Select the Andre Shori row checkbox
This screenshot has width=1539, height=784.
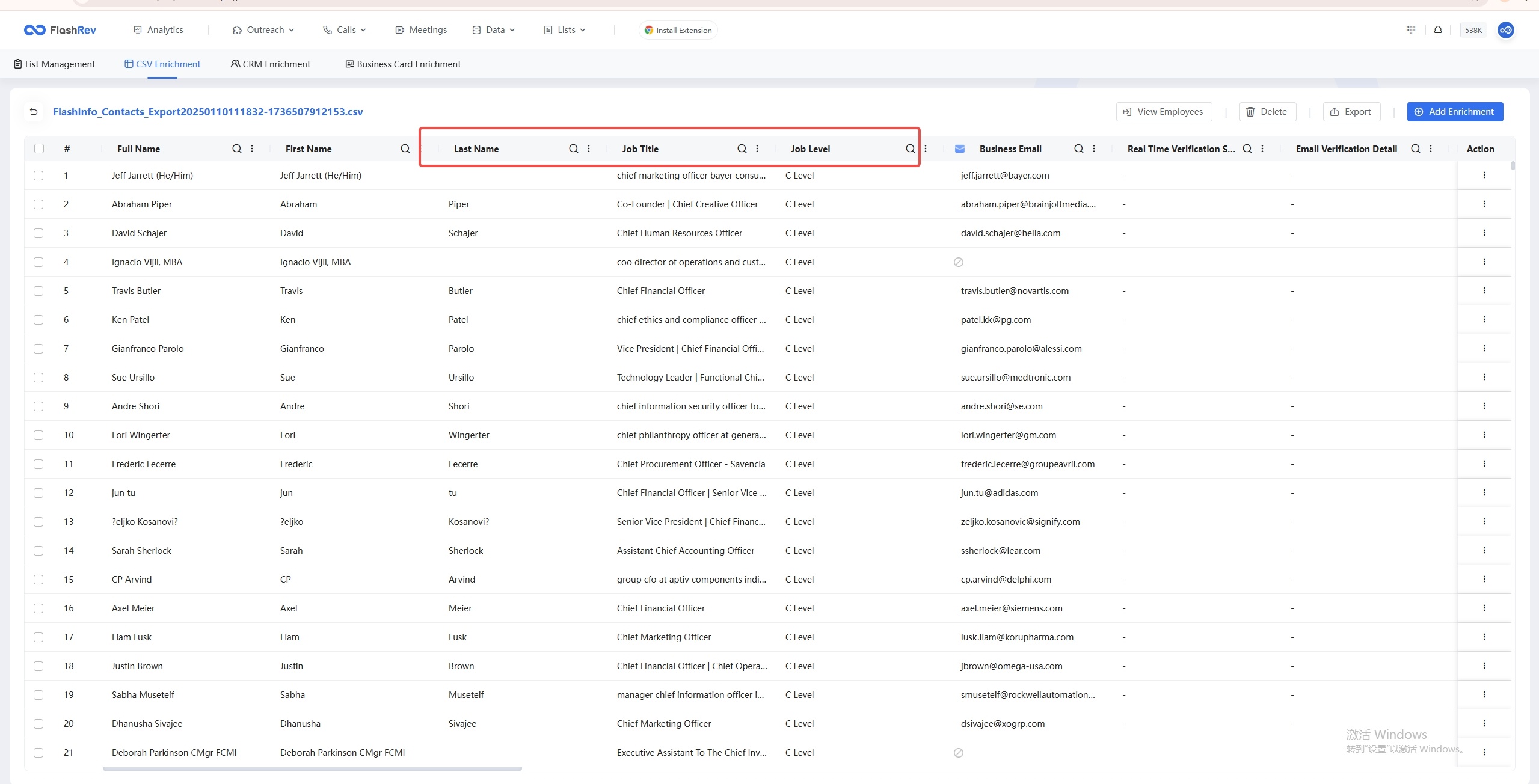38,406
